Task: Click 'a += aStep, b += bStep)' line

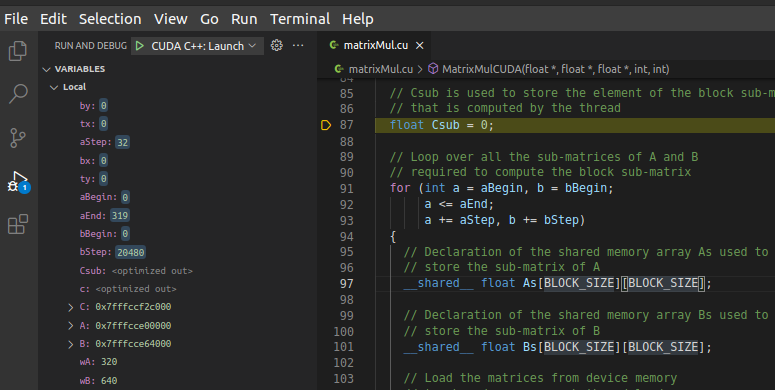Action: tap(505, 220)
